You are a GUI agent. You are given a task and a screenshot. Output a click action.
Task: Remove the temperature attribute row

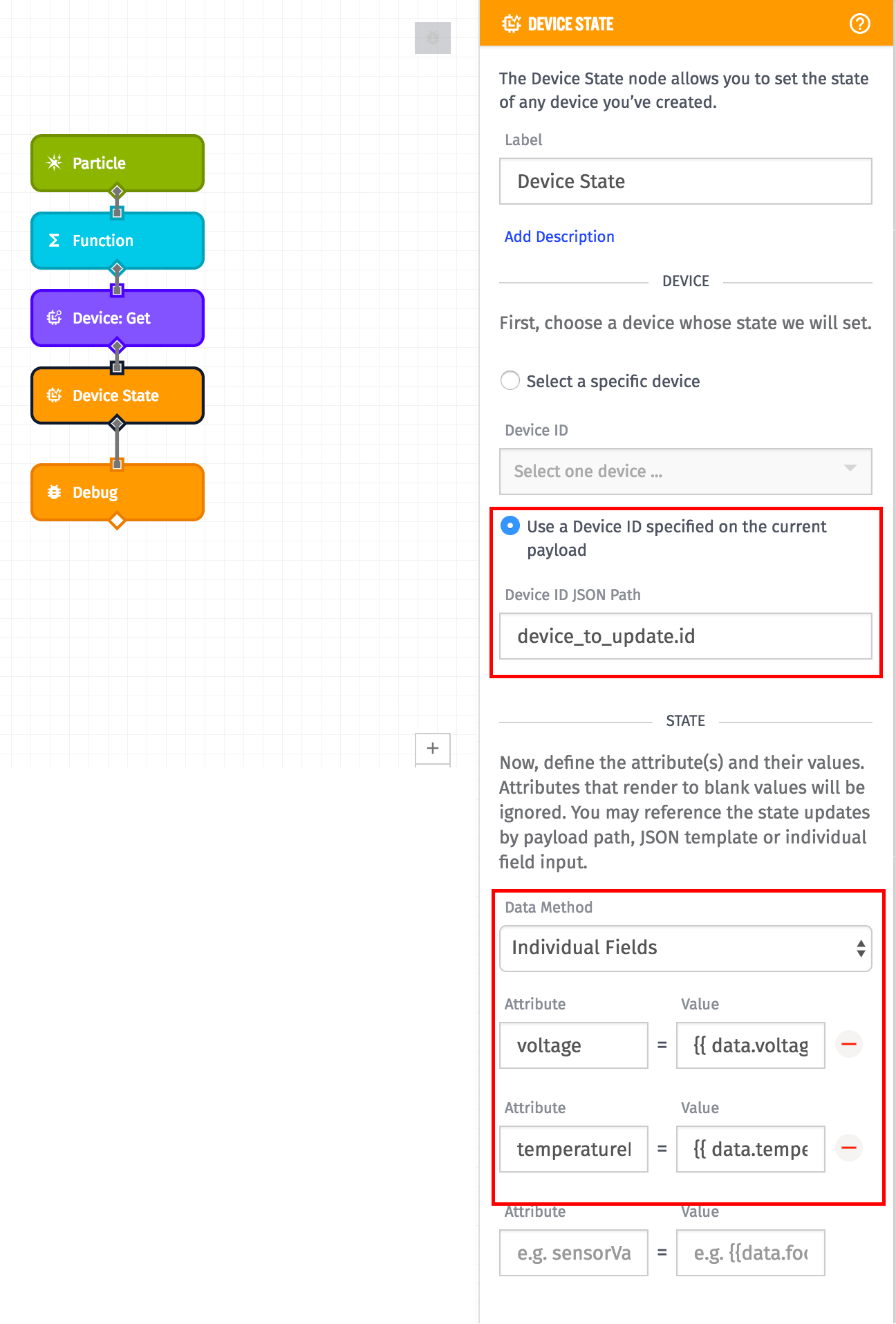coord(848,1148)
